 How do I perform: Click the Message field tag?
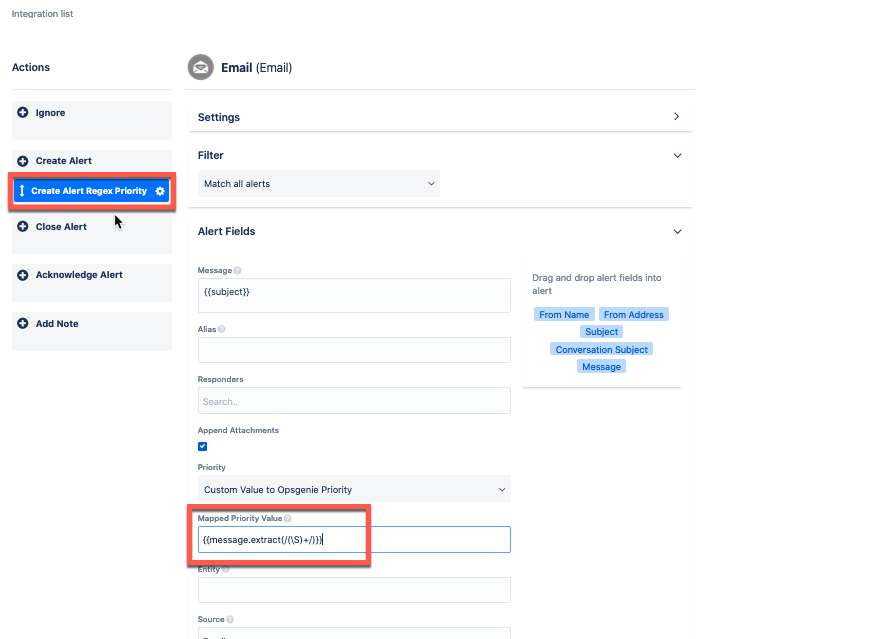tap(601, 366)
